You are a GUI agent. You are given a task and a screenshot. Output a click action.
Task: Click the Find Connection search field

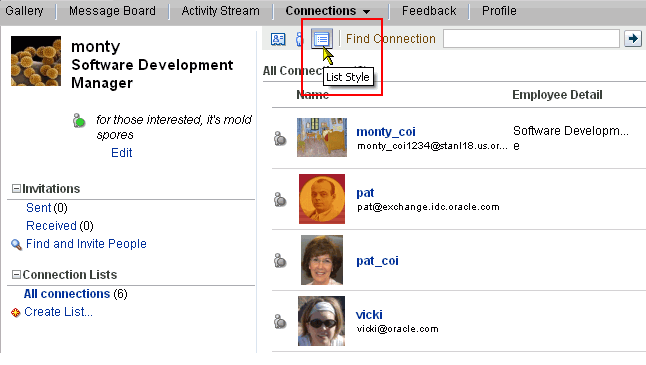point(531,39)
